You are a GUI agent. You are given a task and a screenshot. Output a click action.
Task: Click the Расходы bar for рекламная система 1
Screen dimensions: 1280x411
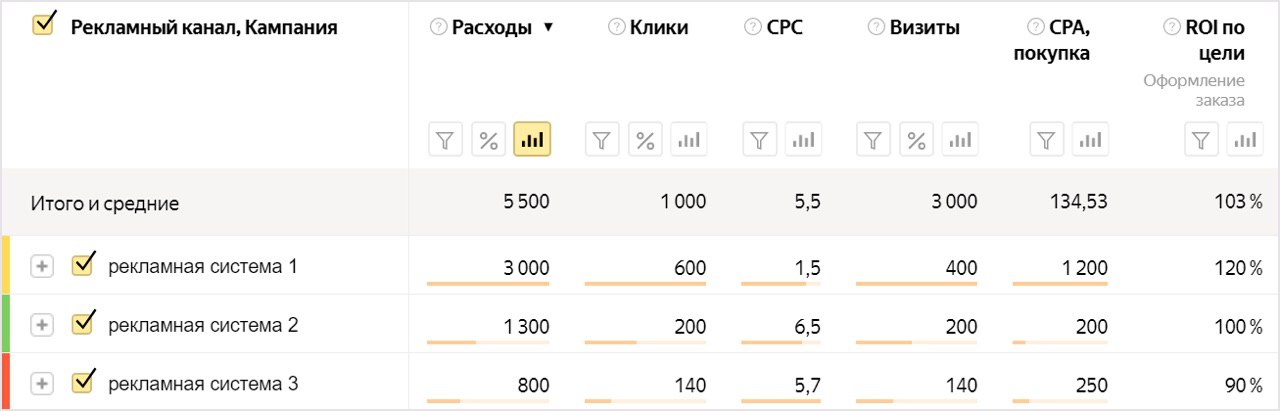tap(488, 284)
